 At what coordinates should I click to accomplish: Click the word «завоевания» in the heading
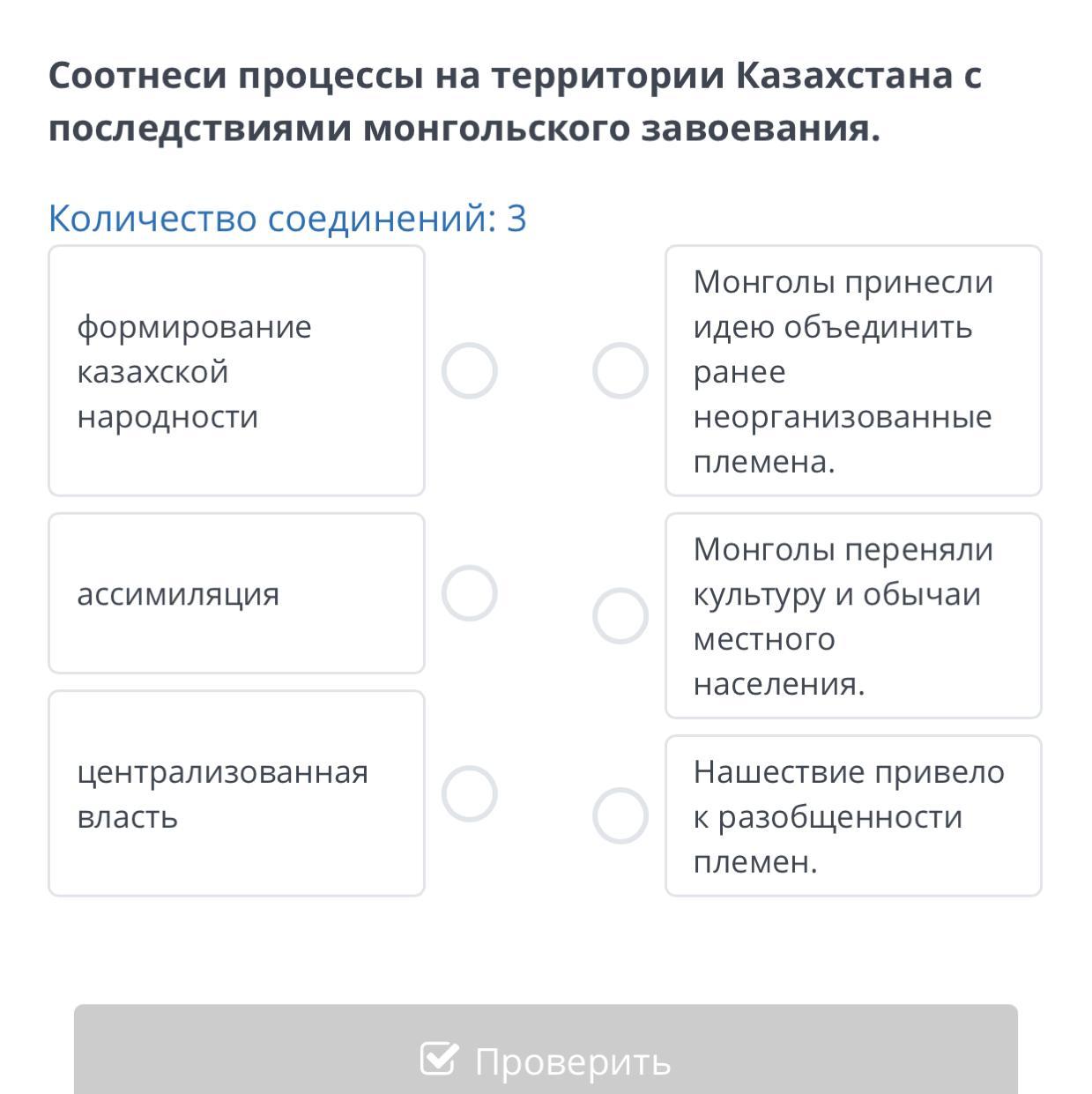tap(759, 129)
